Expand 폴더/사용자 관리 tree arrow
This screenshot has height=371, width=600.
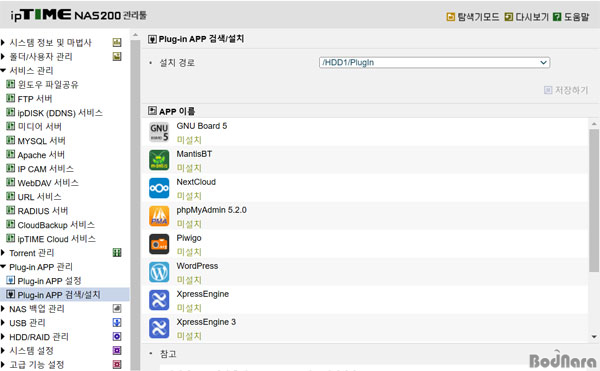pos(3,57)
